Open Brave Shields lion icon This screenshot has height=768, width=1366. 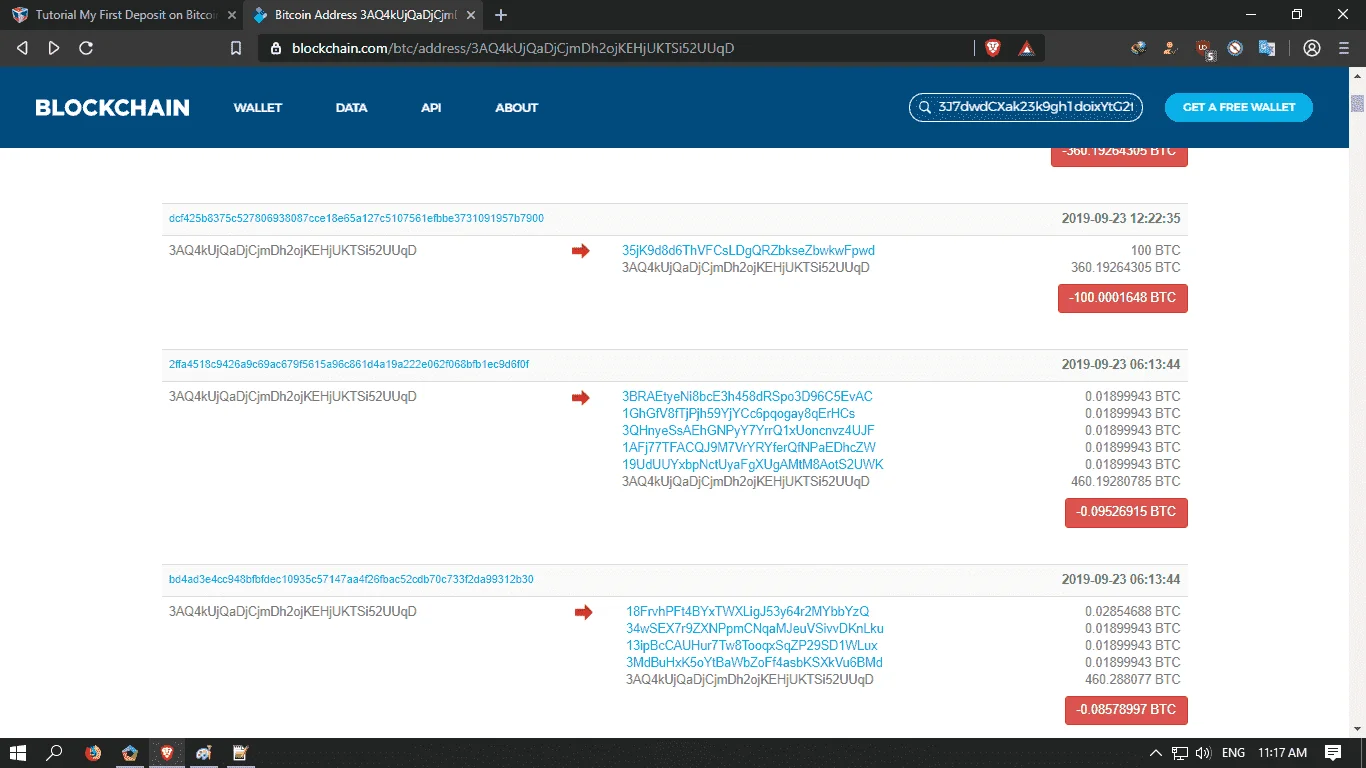[993, 48]
